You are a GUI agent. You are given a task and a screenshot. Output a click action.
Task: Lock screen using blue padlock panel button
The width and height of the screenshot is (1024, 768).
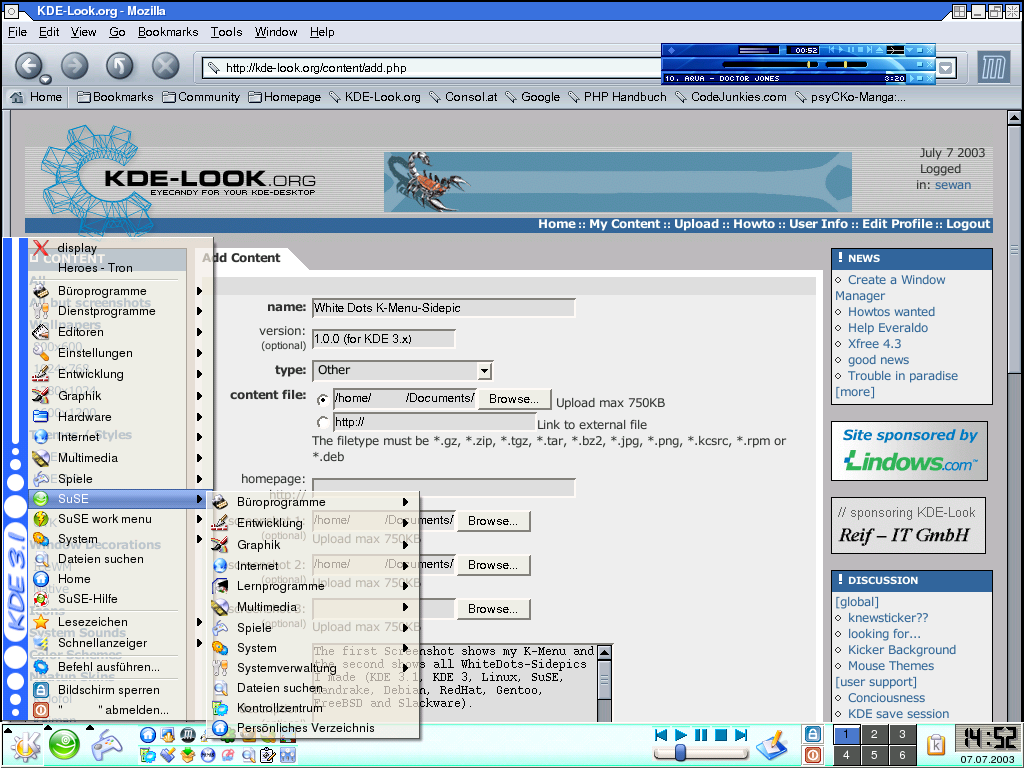812,735
